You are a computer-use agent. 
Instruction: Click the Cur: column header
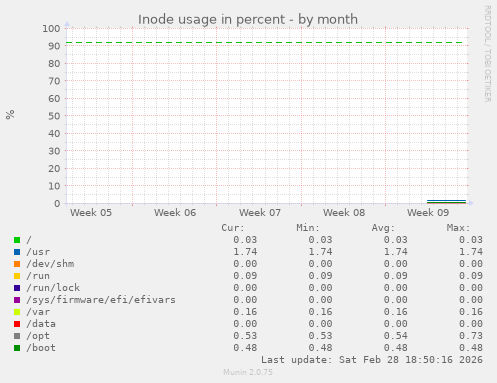tap(233, 228)
